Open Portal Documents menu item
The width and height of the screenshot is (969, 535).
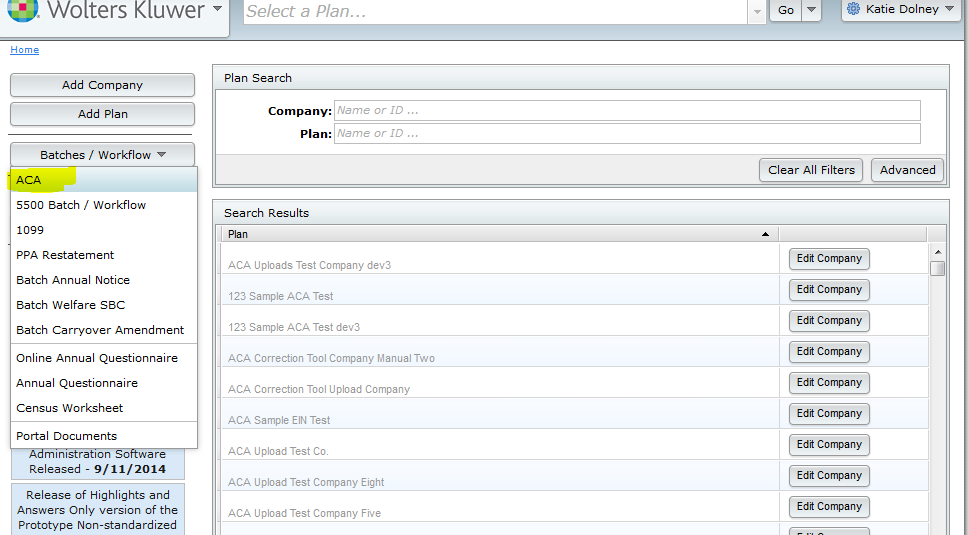104,436
